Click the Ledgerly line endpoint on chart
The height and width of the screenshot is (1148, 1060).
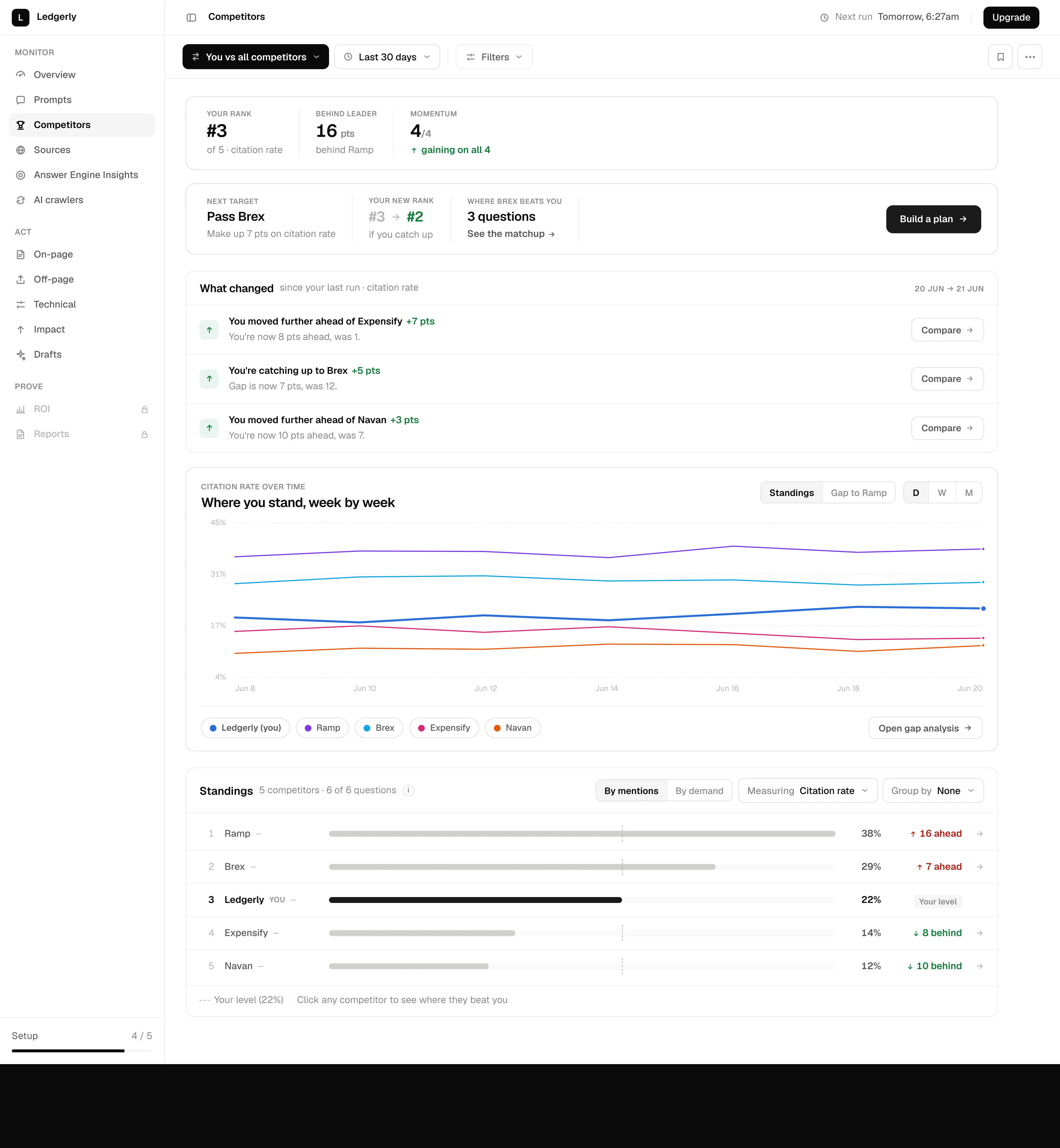983,608
